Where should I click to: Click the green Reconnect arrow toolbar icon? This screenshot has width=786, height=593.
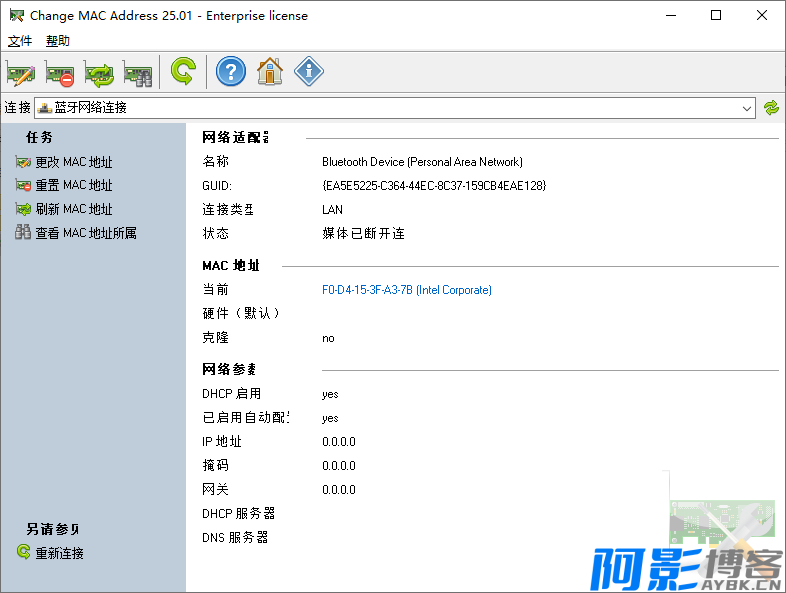tap(183, 71)
